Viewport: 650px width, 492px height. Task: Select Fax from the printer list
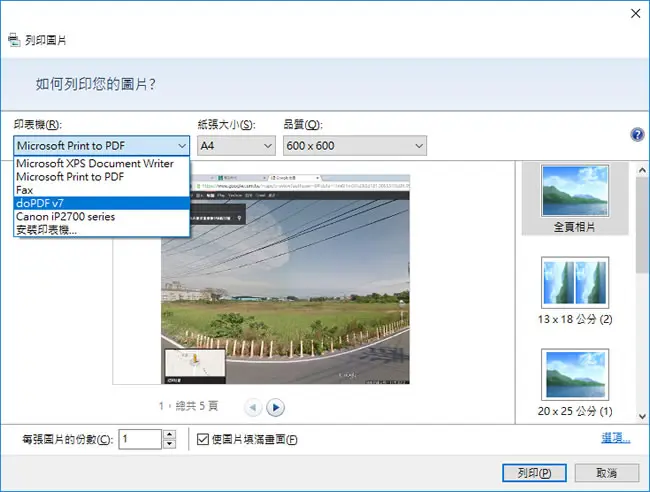tap(102, 190)
